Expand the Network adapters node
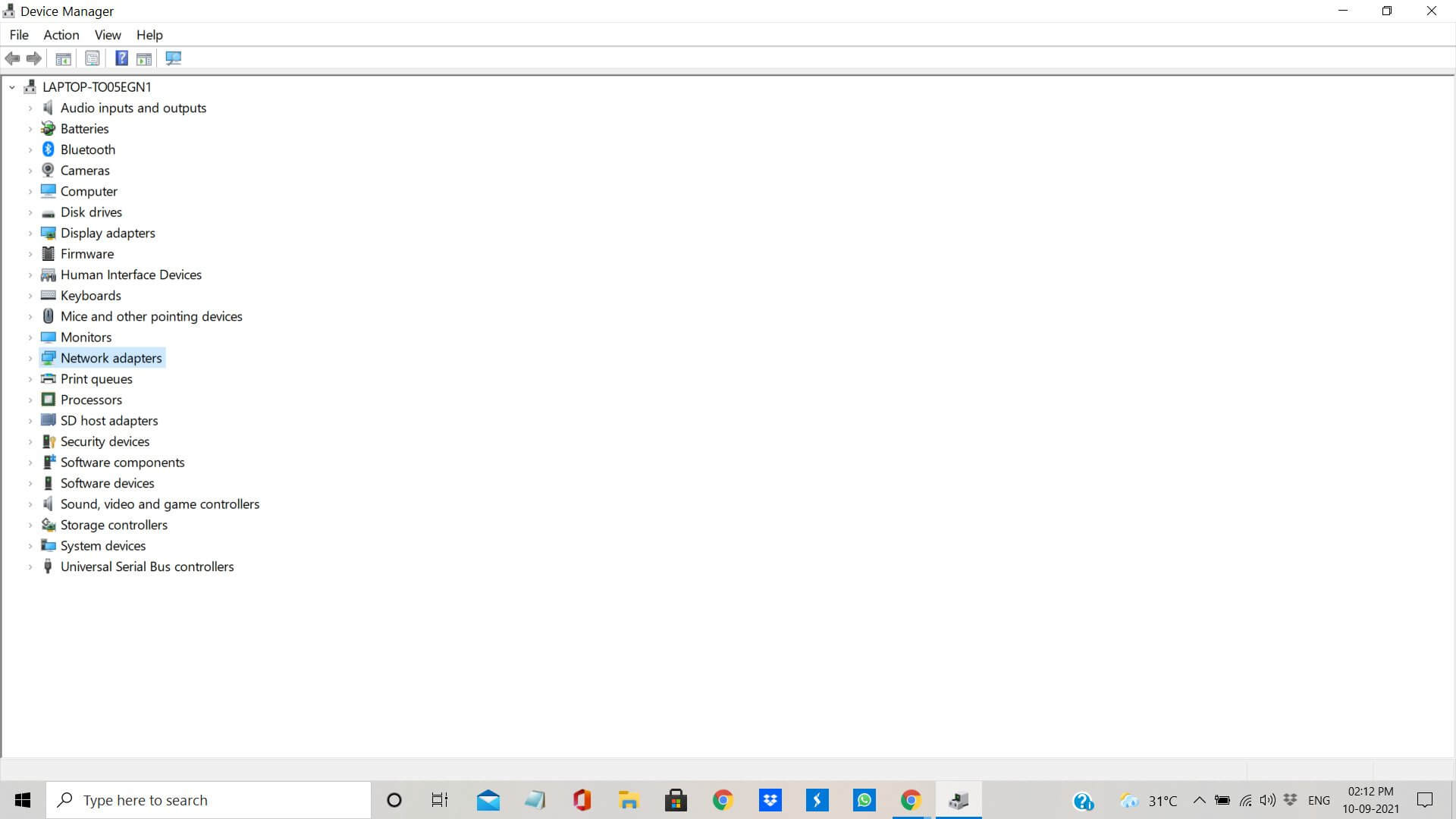 tap(30, 358)
